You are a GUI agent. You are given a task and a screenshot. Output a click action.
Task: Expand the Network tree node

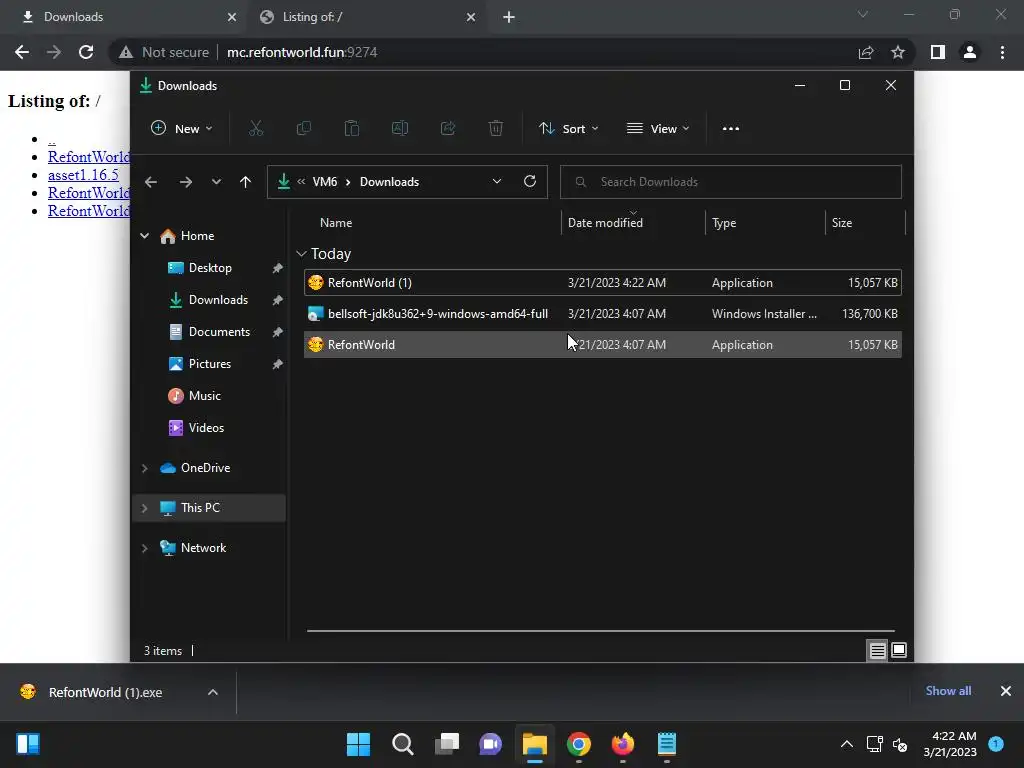(x=144, y=549)
